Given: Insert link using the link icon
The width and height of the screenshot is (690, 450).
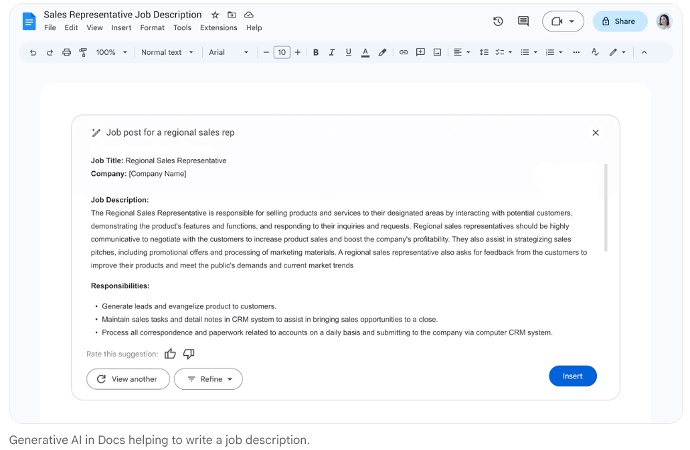Looking at the screenshot, I should coord(404,52).
